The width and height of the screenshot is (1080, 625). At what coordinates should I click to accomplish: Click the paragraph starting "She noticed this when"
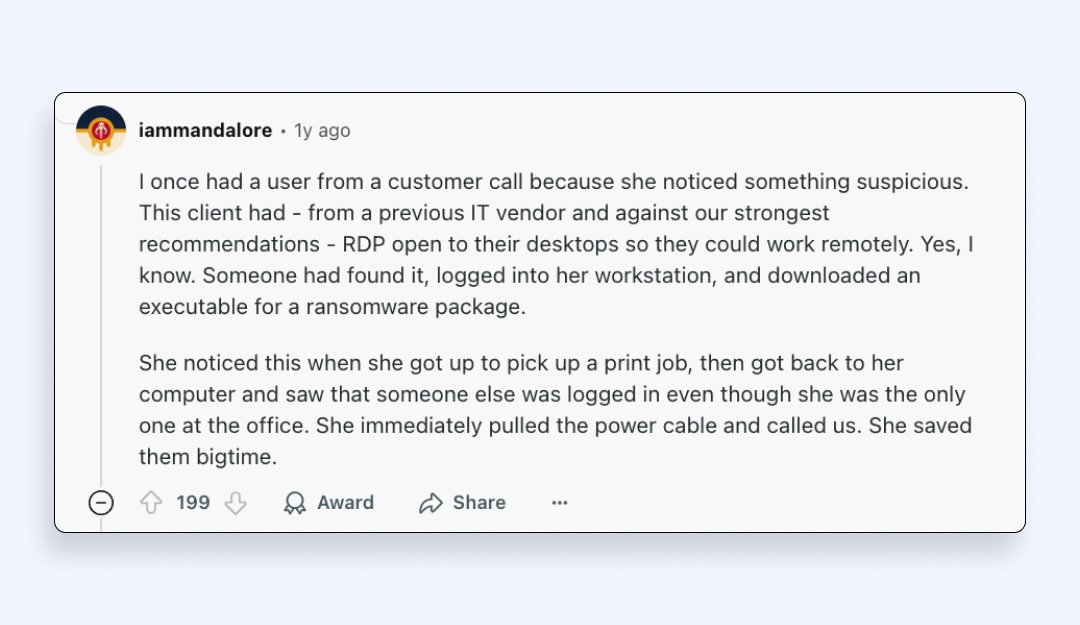coord(555,409)
